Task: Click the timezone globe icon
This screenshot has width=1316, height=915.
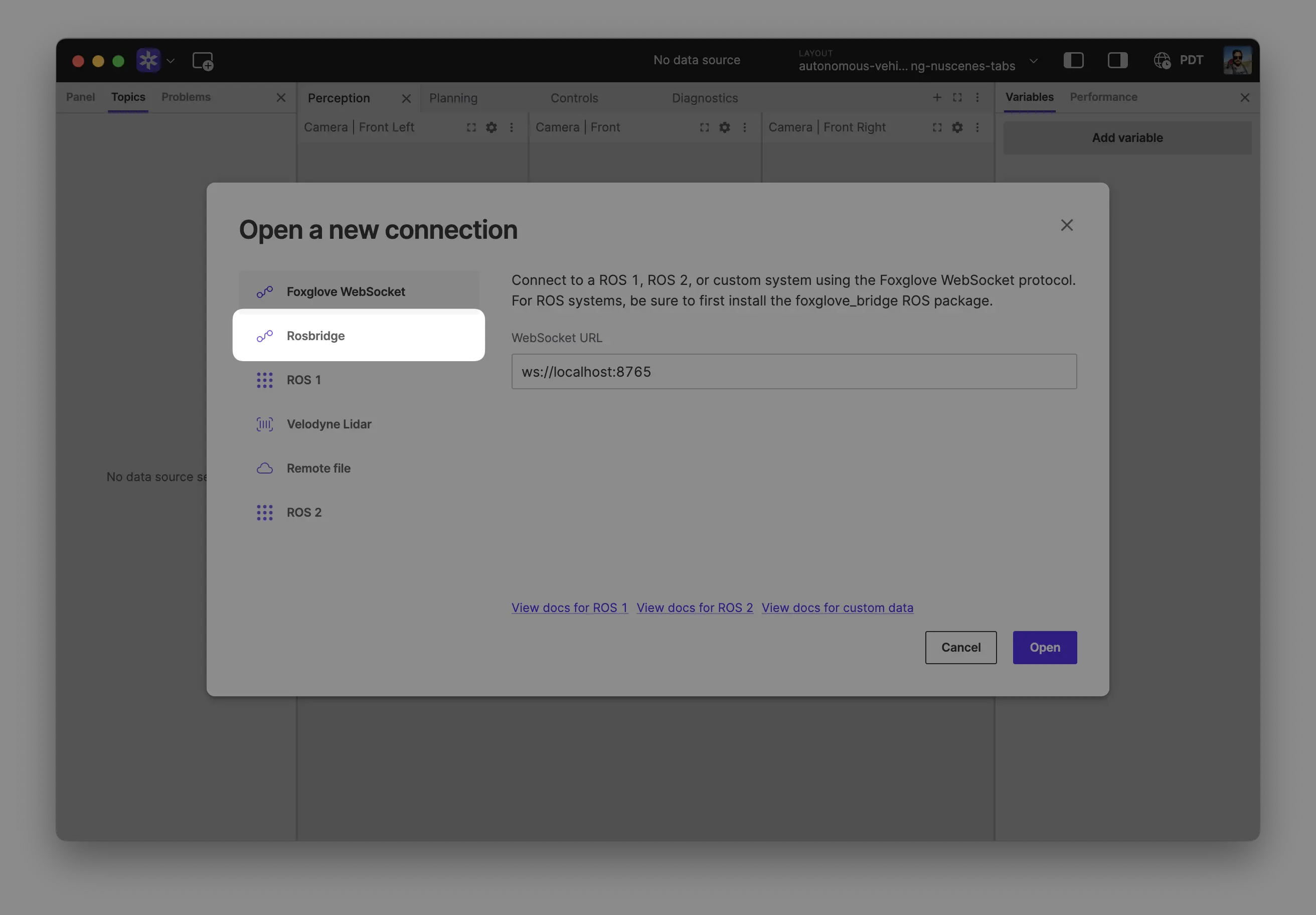Action: pos(1162,60)
